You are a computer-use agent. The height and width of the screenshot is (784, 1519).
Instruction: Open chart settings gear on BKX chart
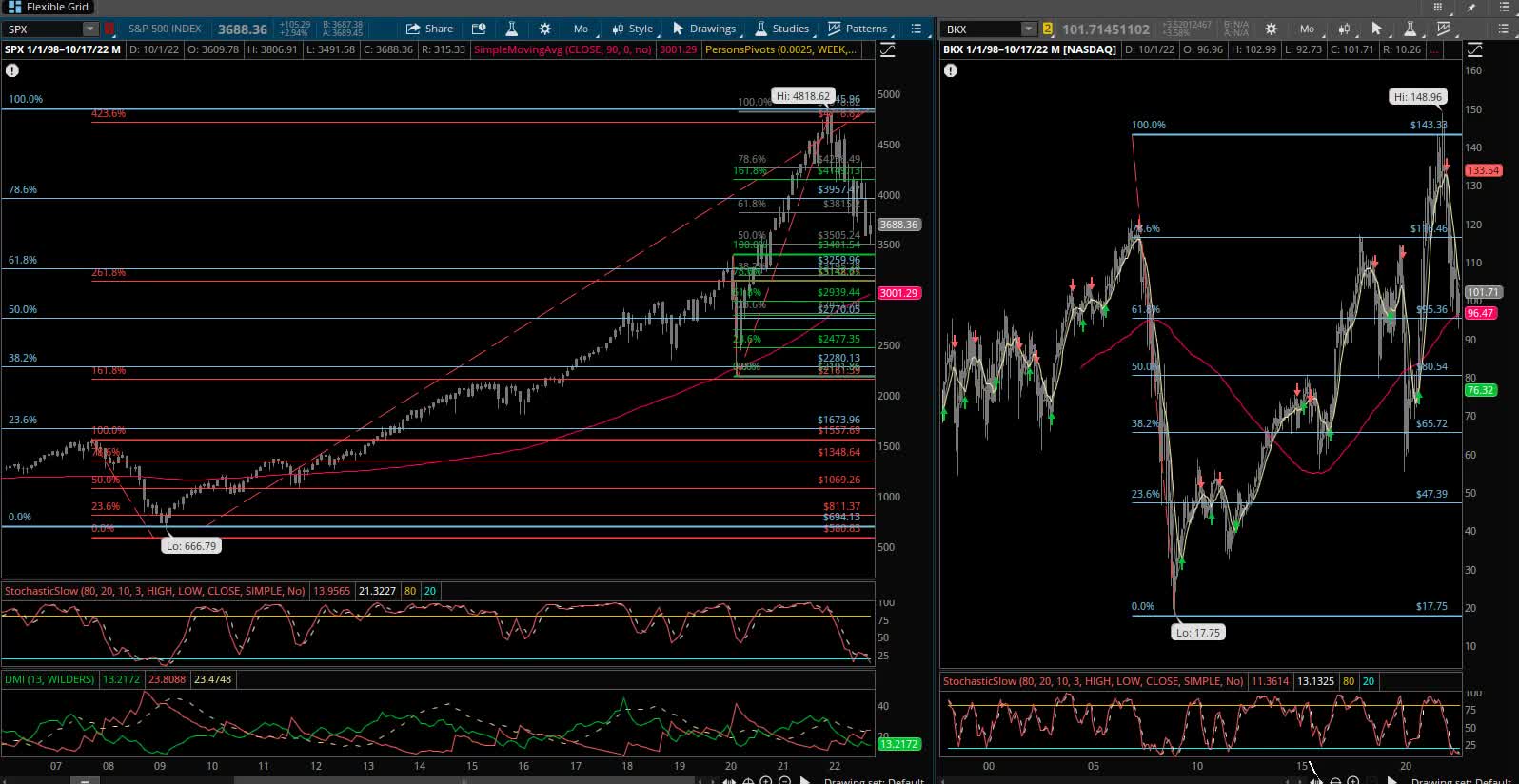[x=1271, y=29]
